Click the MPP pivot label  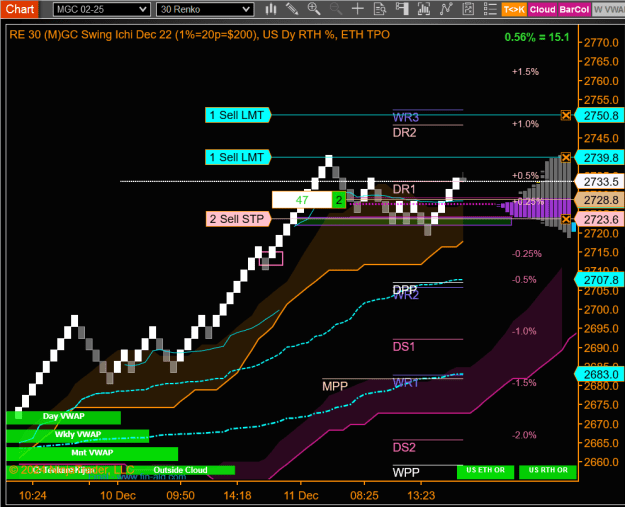pos(335,386)
